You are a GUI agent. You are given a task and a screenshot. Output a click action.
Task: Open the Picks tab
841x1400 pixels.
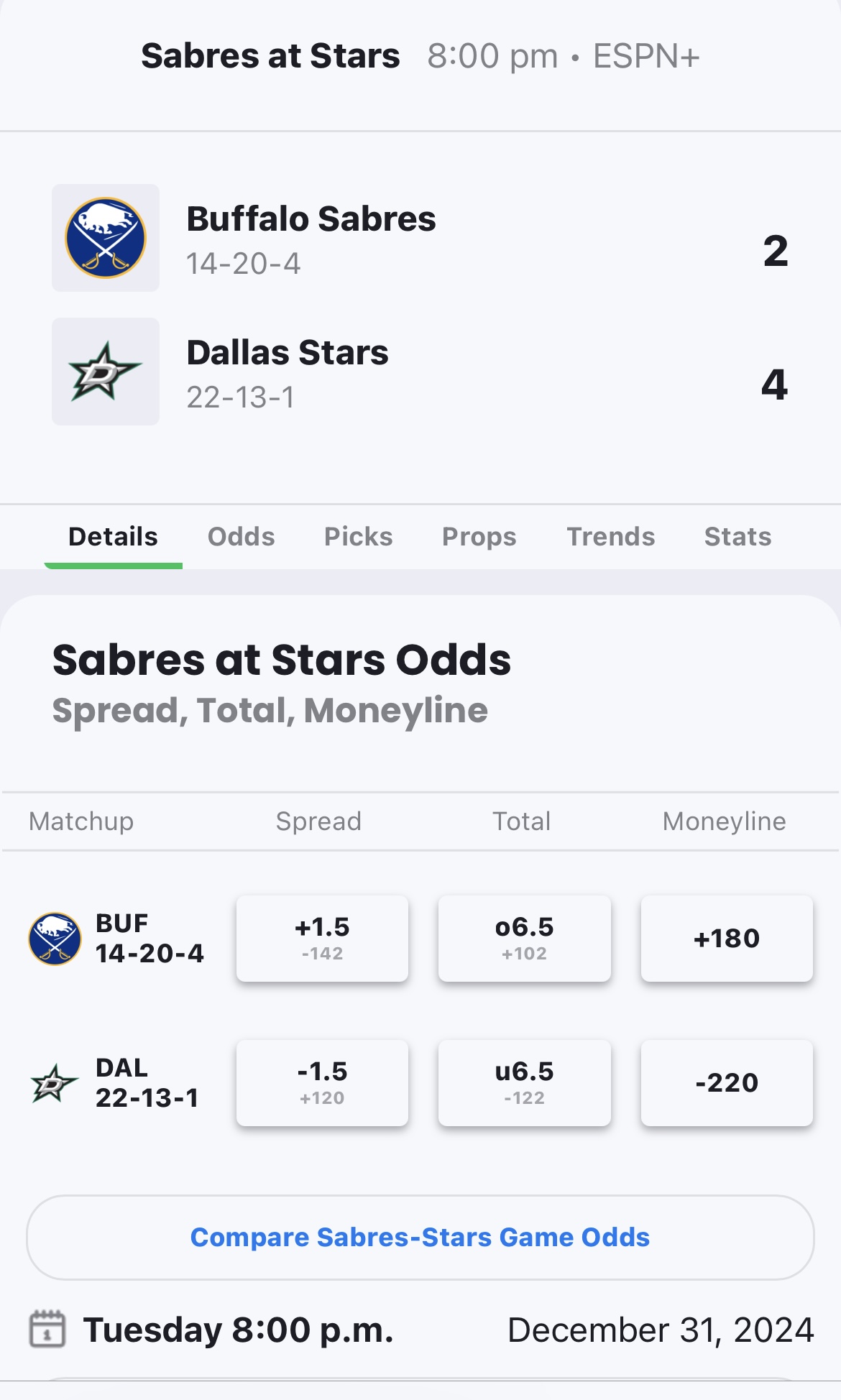(359, 537)
